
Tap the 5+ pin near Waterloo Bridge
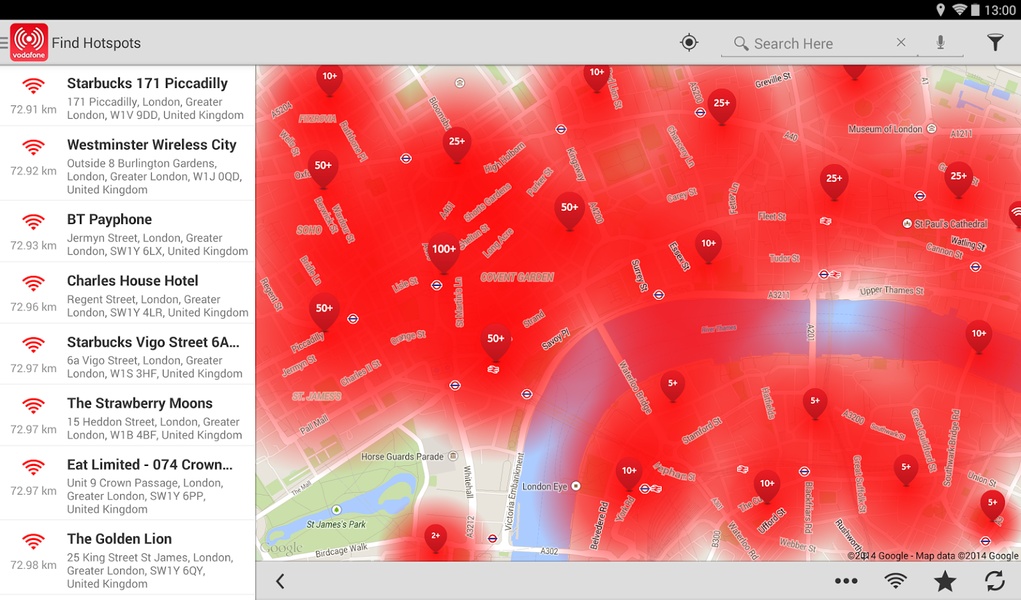(x=673, y=386)
